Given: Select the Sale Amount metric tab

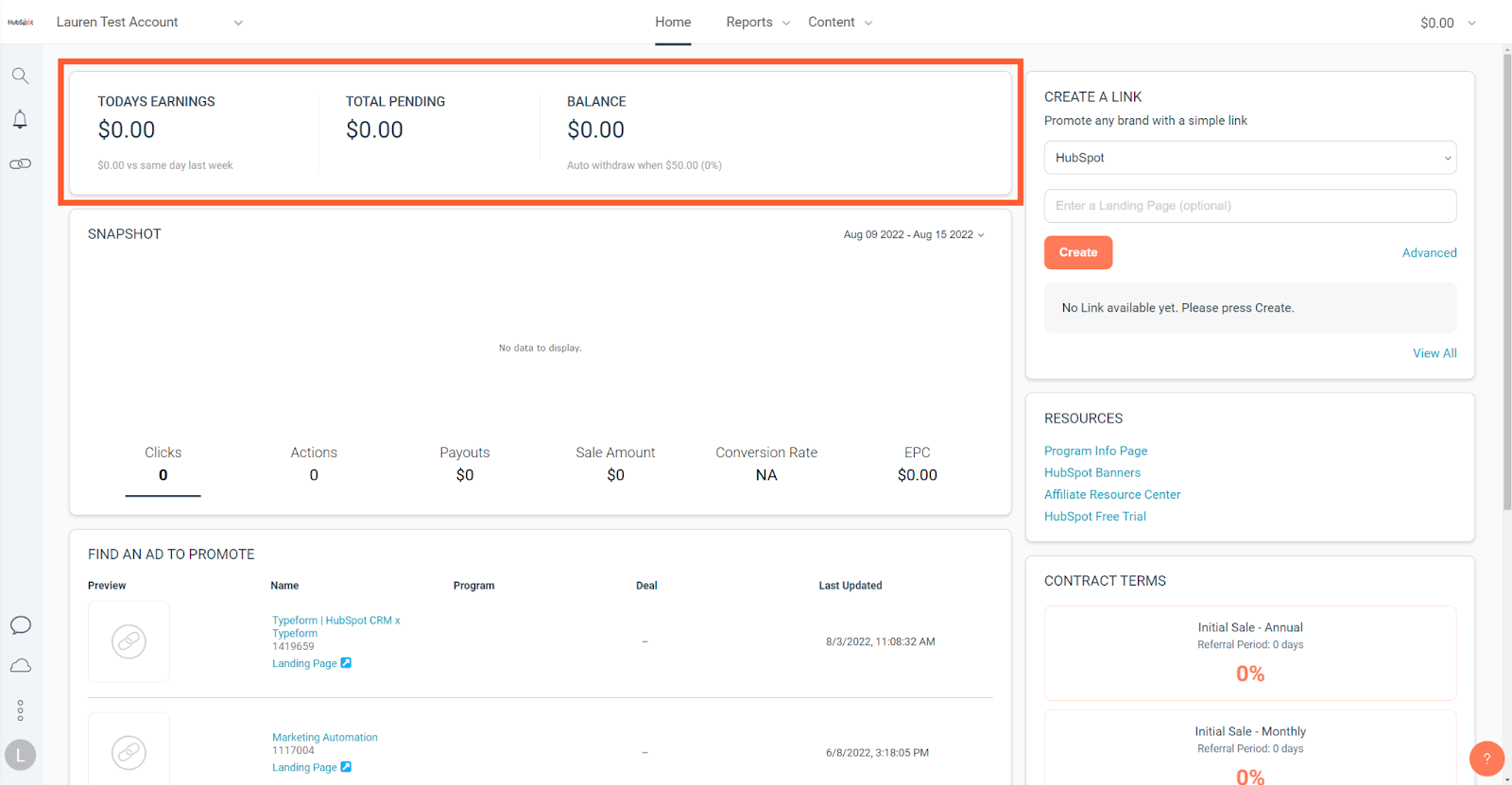Looking at the screenshot, I should pos(615,464).
